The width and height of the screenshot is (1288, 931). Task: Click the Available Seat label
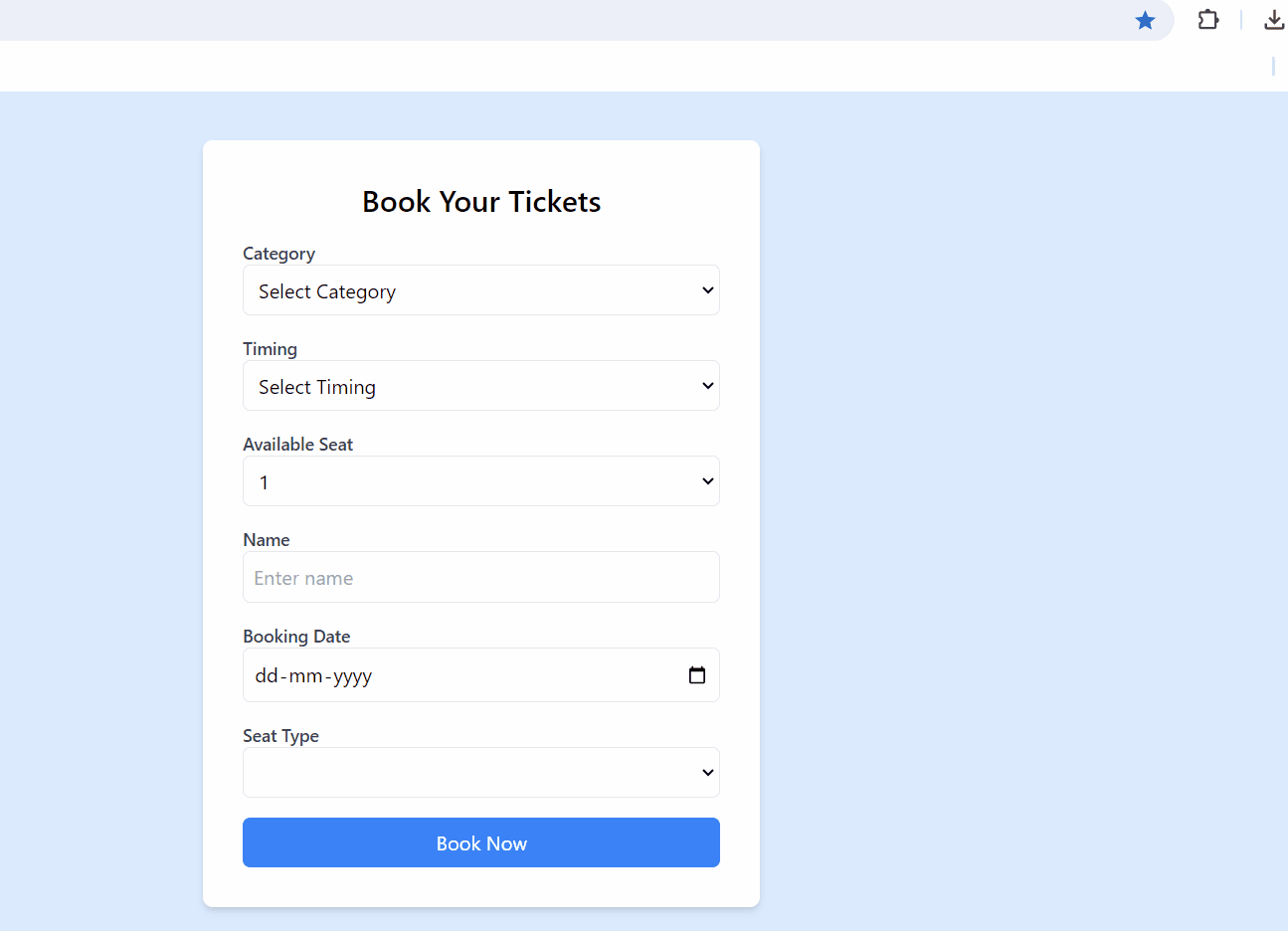(x=297, y=445)
